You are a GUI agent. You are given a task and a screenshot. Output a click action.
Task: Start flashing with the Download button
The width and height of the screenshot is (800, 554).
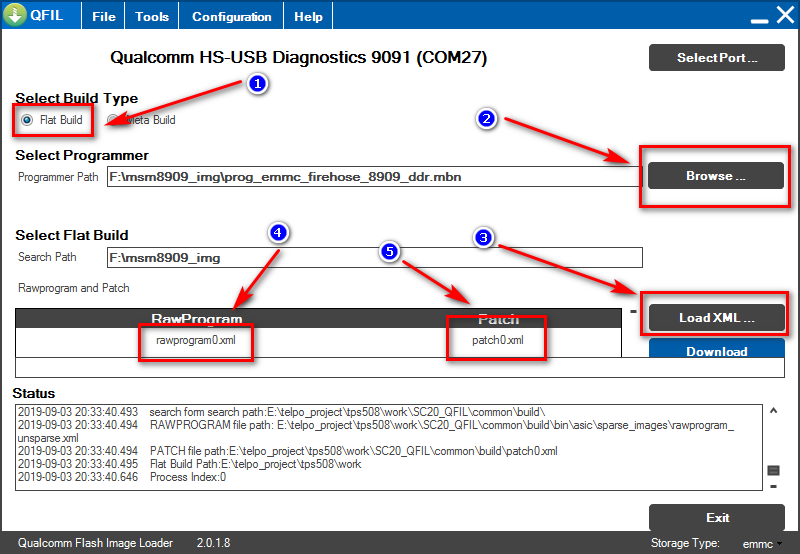(x=716, y=349)
